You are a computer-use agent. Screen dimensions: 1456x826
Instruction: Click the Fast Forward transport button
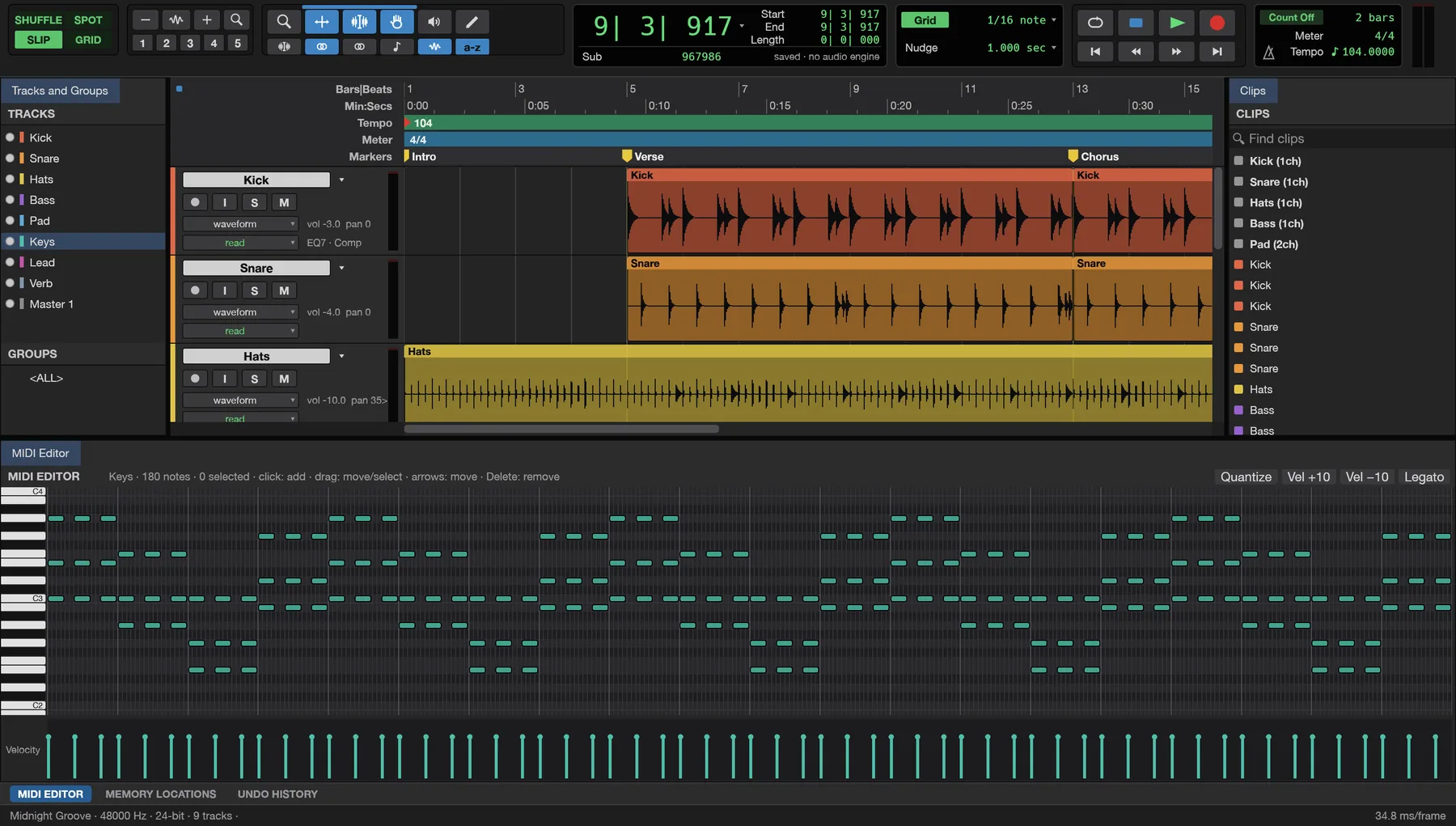1177,52
